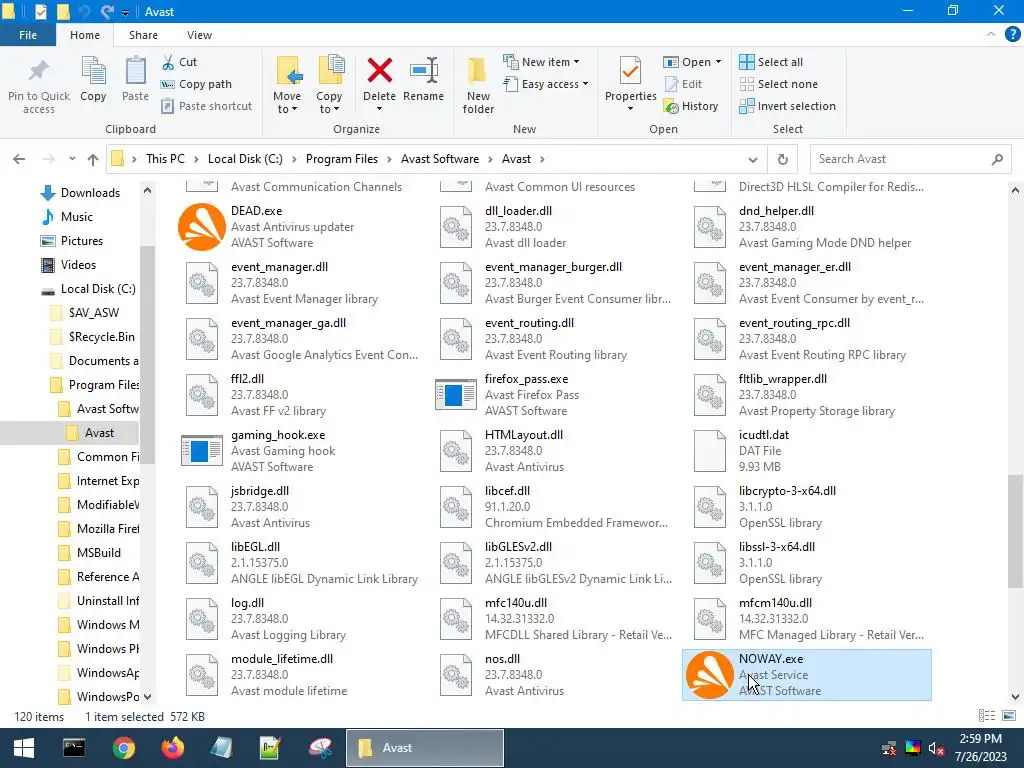Switch to the Share ribbon tab
Screen dimensions: 1024x768
(143, 35)
